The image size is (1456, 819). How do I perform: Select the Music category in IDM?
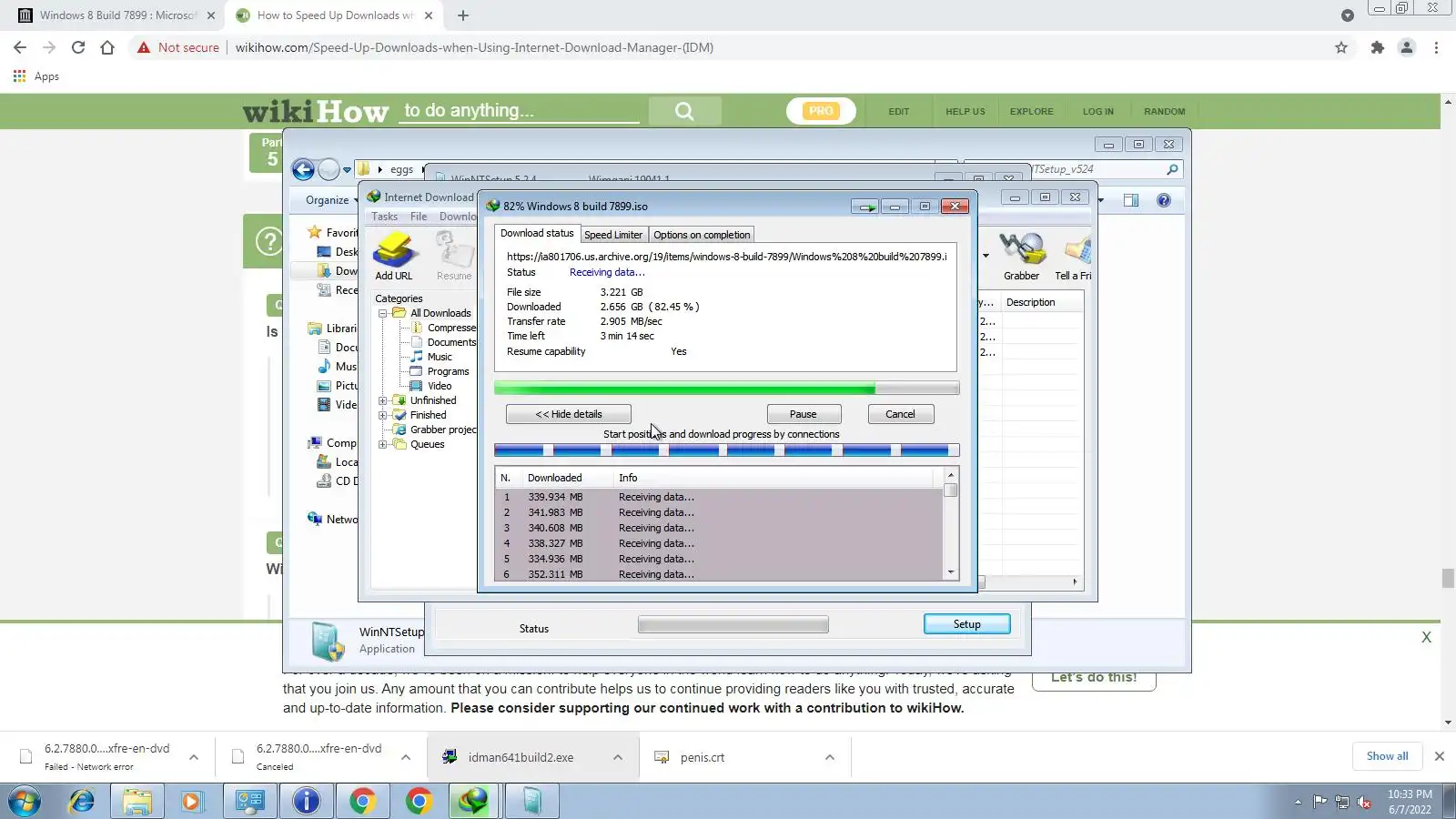[440, 357]
